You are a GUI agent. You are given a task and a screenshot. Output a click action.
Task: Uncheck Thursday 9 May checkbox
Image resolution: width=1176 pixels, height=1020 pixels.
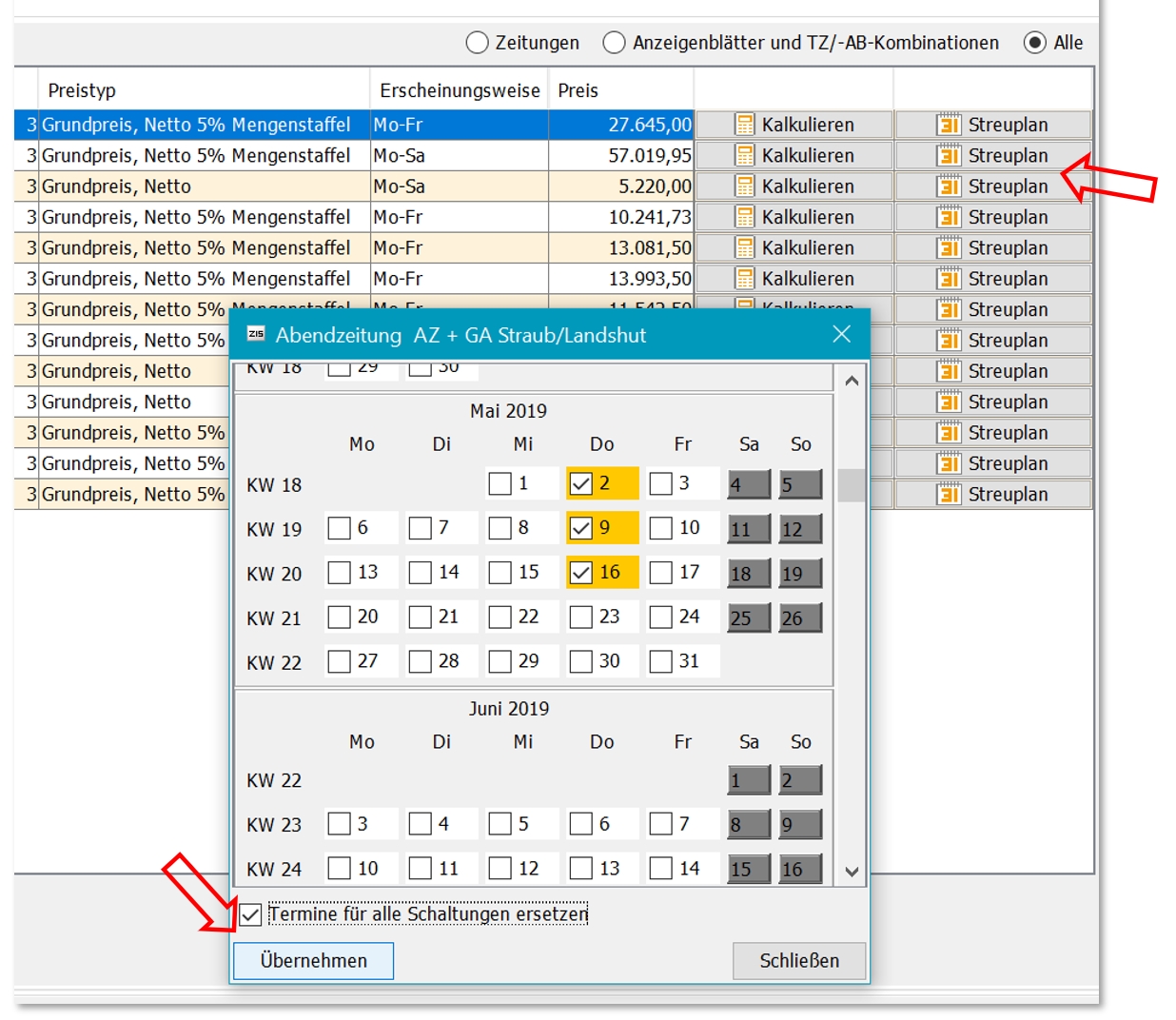point(580,528)
